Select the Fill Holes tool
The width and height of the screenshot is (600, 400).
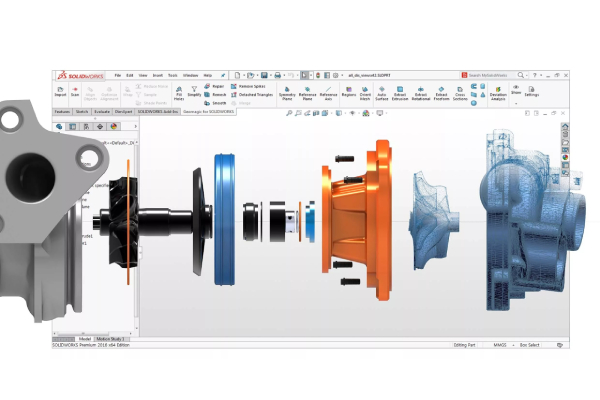[178, 93]
